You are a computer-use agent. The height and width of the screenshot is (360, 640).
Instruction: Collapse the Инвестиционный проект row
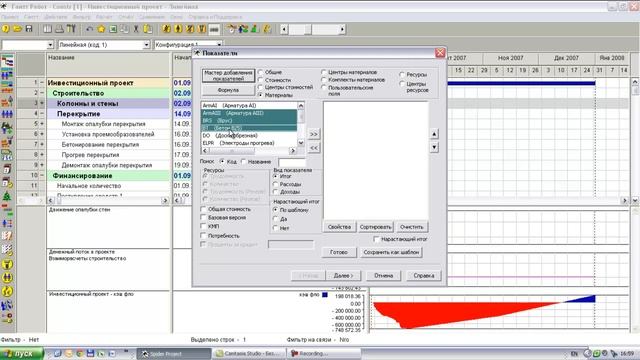[42, 83]
